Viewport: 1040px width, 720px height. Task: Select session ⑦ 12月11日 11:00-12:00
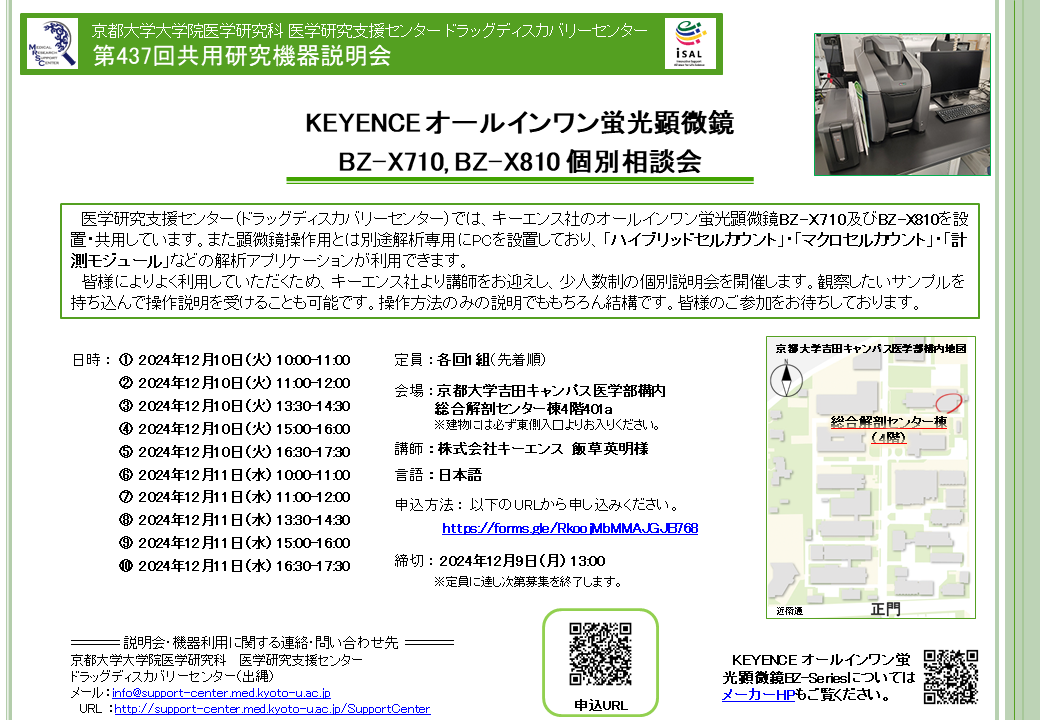pyautogui.click(x=235, y=497)
